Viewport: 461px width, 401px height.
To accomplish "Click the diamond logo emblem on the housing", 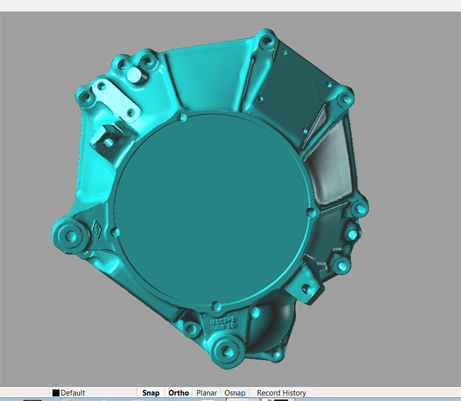I will click(x=98, y=229).
